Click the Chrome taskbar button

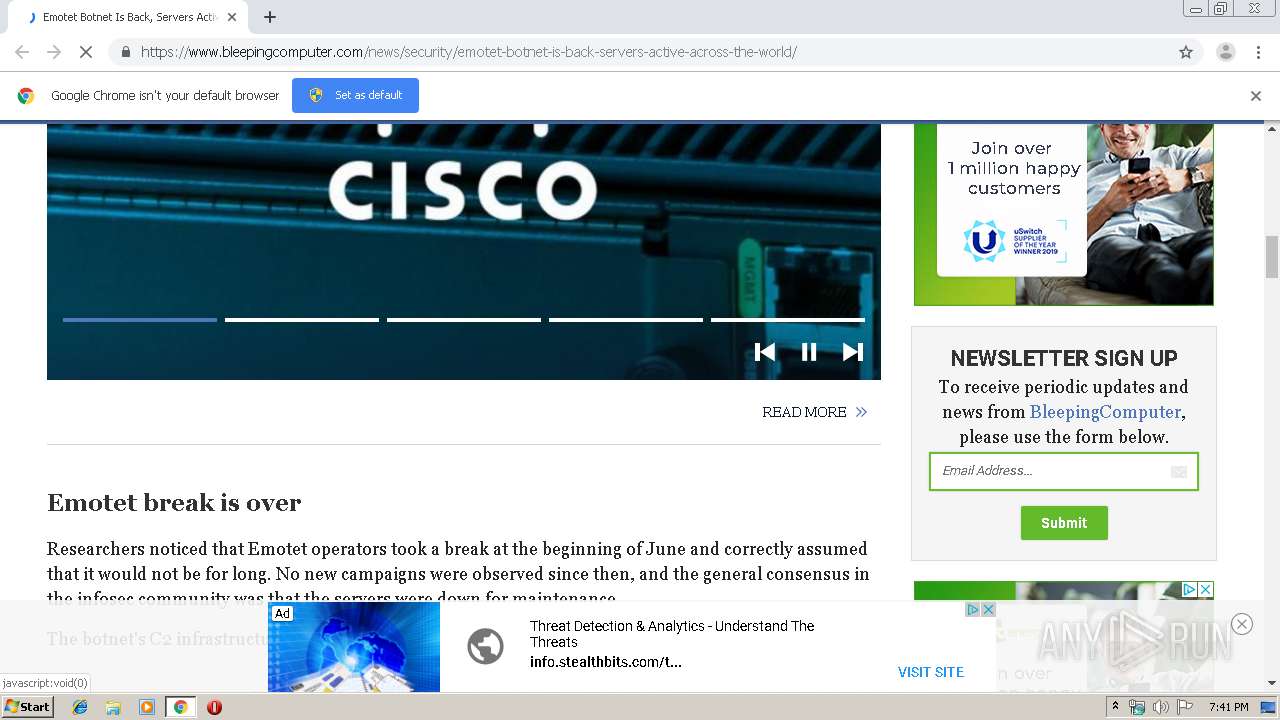180,707
